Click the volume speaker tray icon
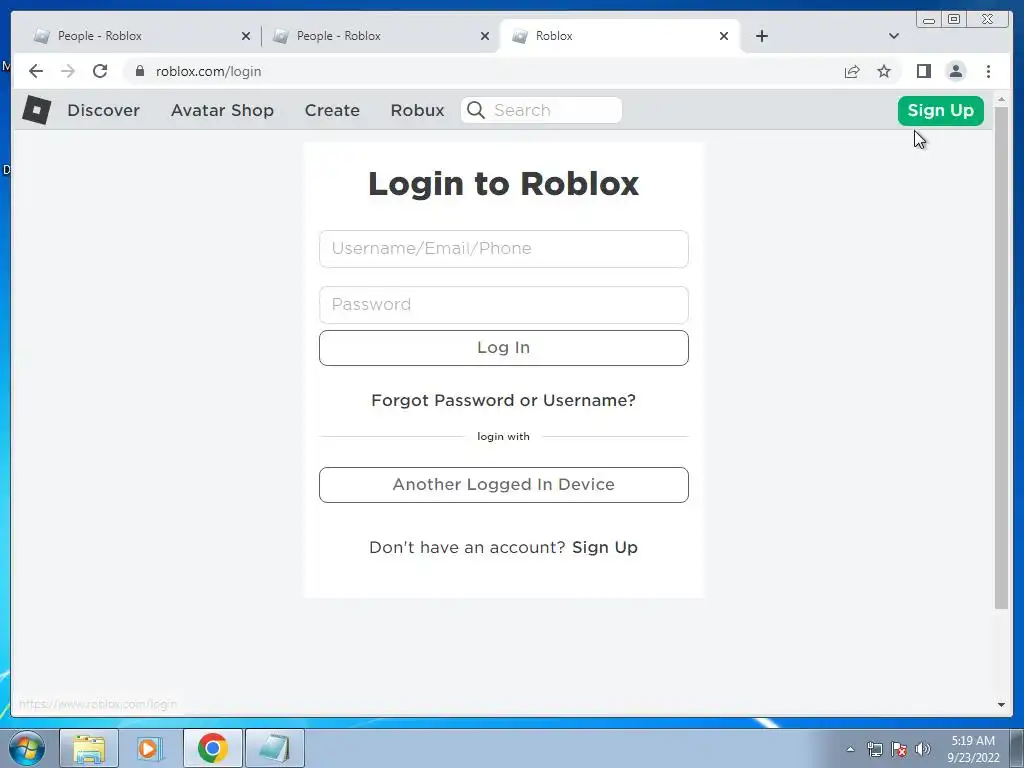Image resolution: width=1024 pixels, height=768 pixels. (923, 749)
